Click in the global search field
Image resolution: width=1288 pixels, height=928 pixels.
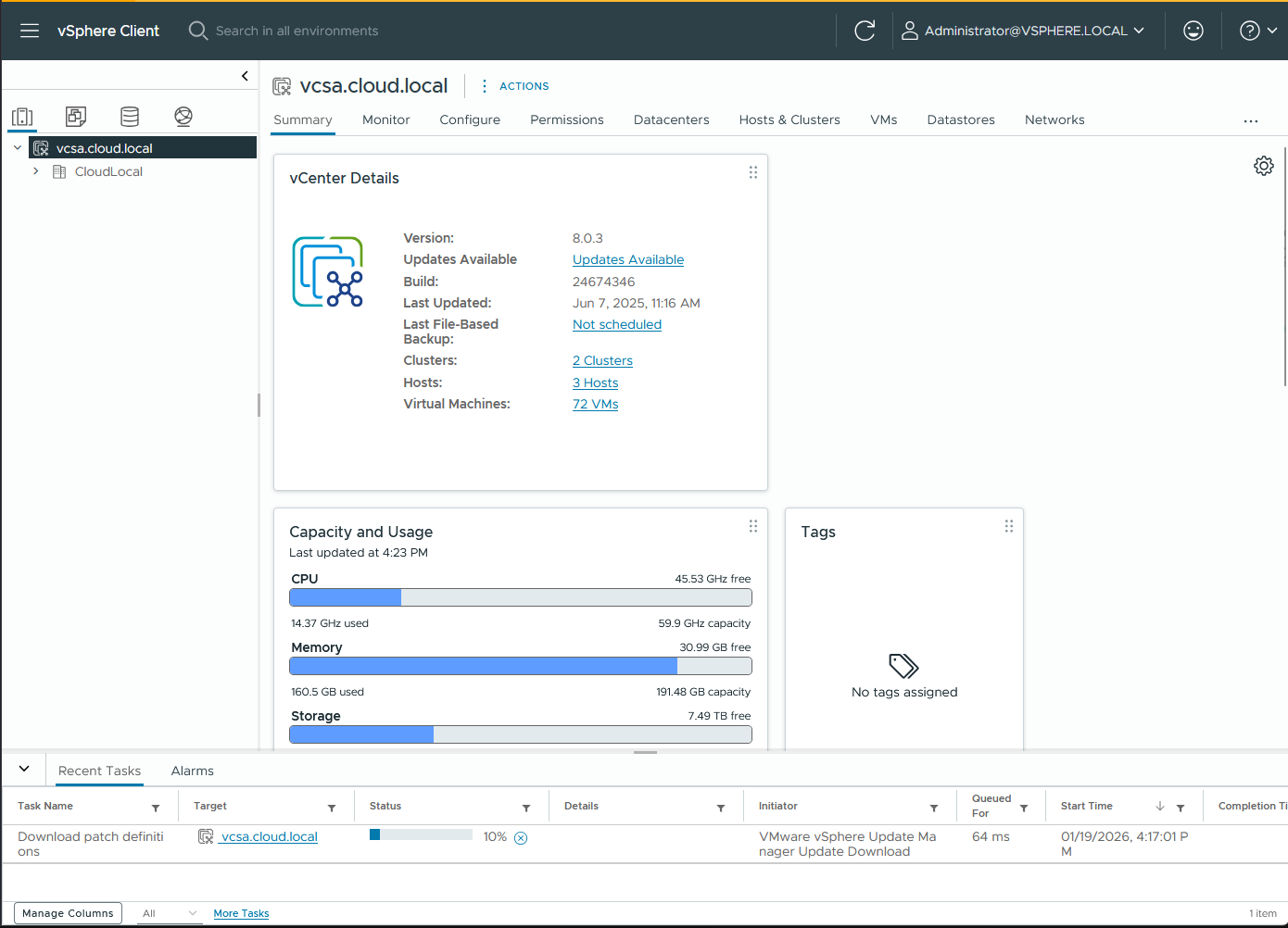click(x=297, y=31)
